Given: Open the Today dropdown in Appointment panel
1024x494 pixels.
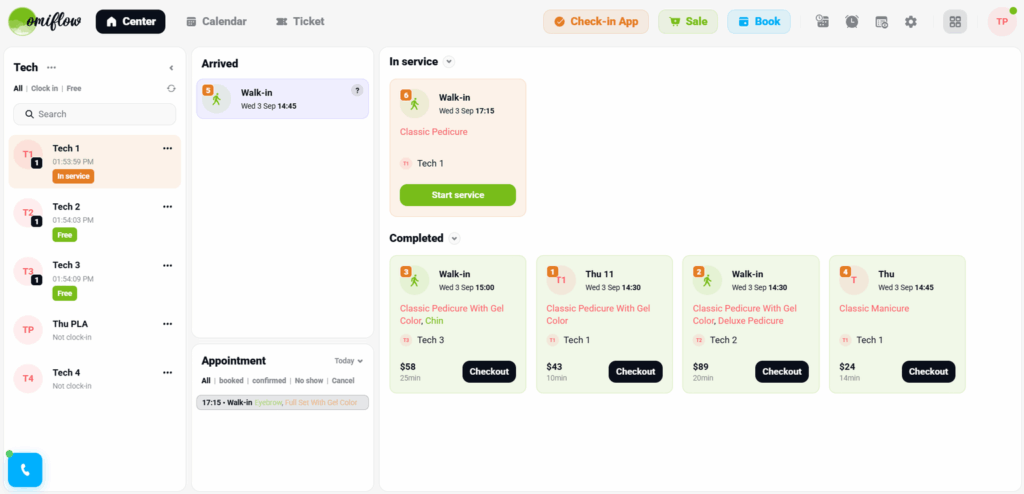Looking at the screenshot, I should point(349,361).
